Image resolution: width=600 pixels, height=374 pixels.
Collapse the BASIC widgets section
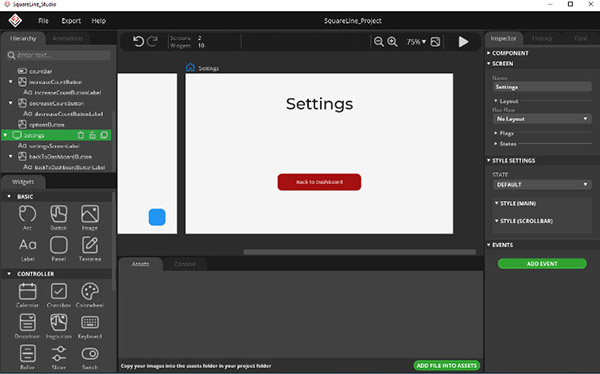coord(9,196)
